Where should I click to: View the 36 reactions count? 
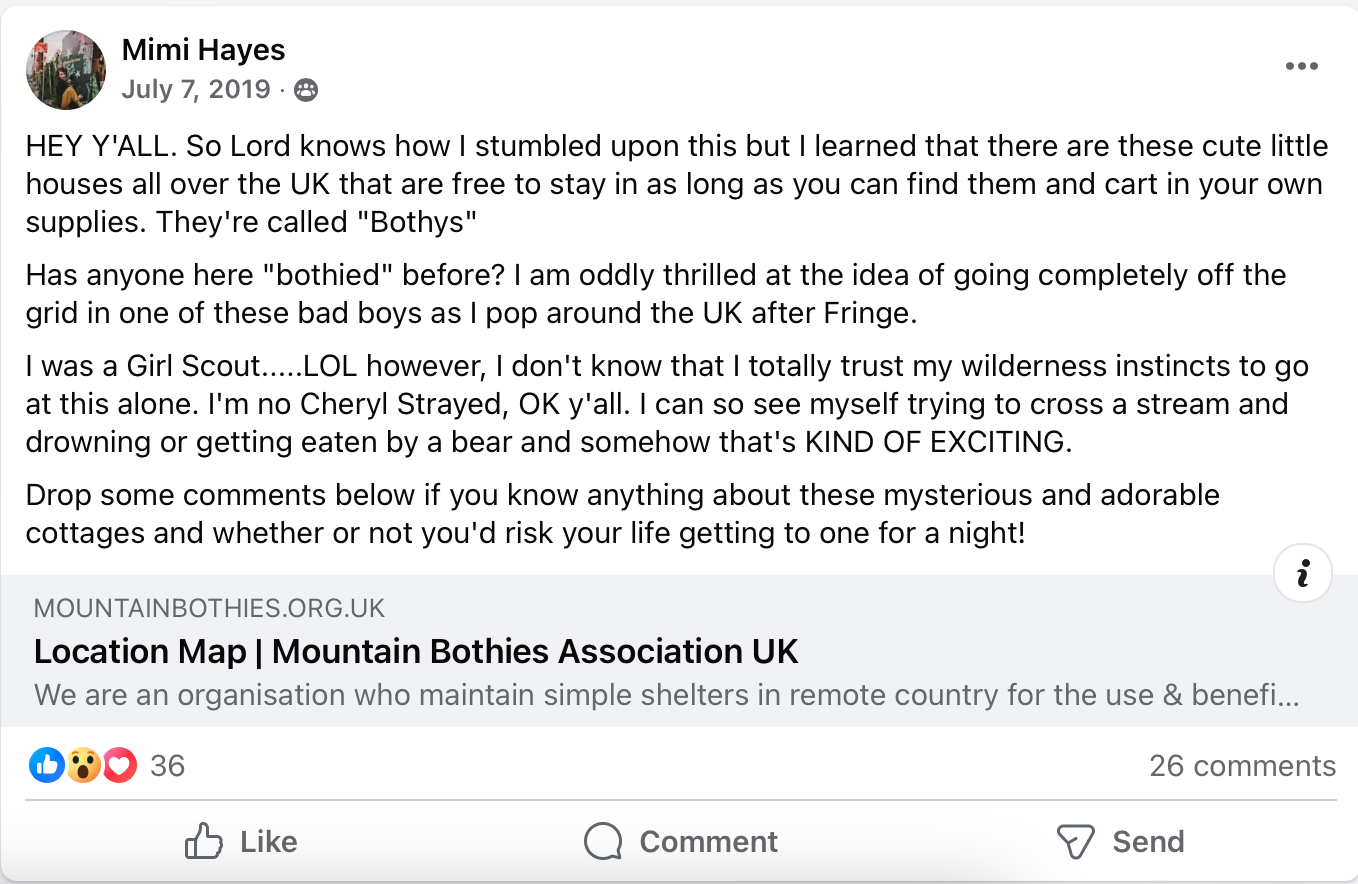click(167, 766)
